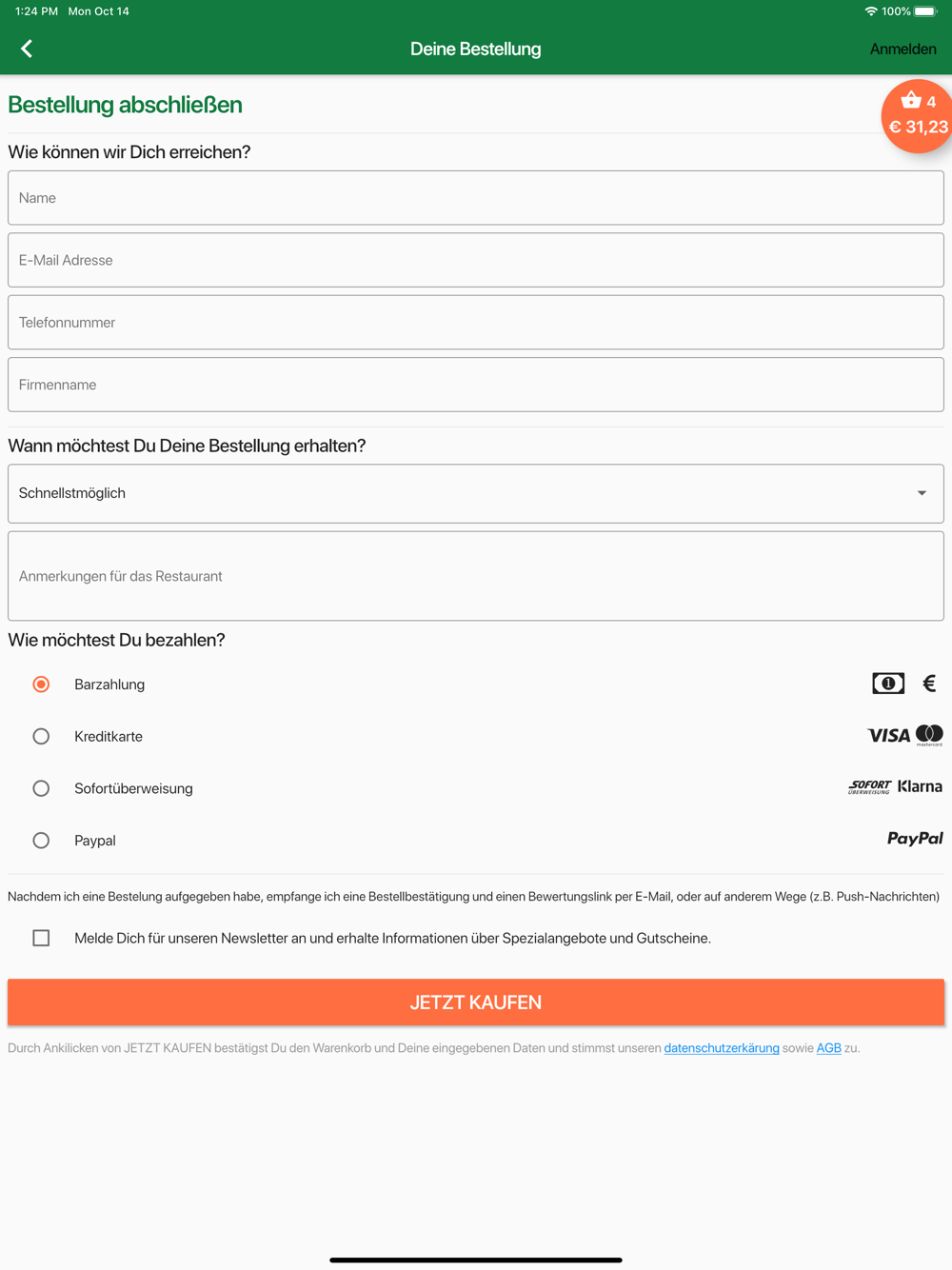Click the Klarna logo
Image resolution: width=952 pixels, height=1270 pixels.
[x=920, y=786]
